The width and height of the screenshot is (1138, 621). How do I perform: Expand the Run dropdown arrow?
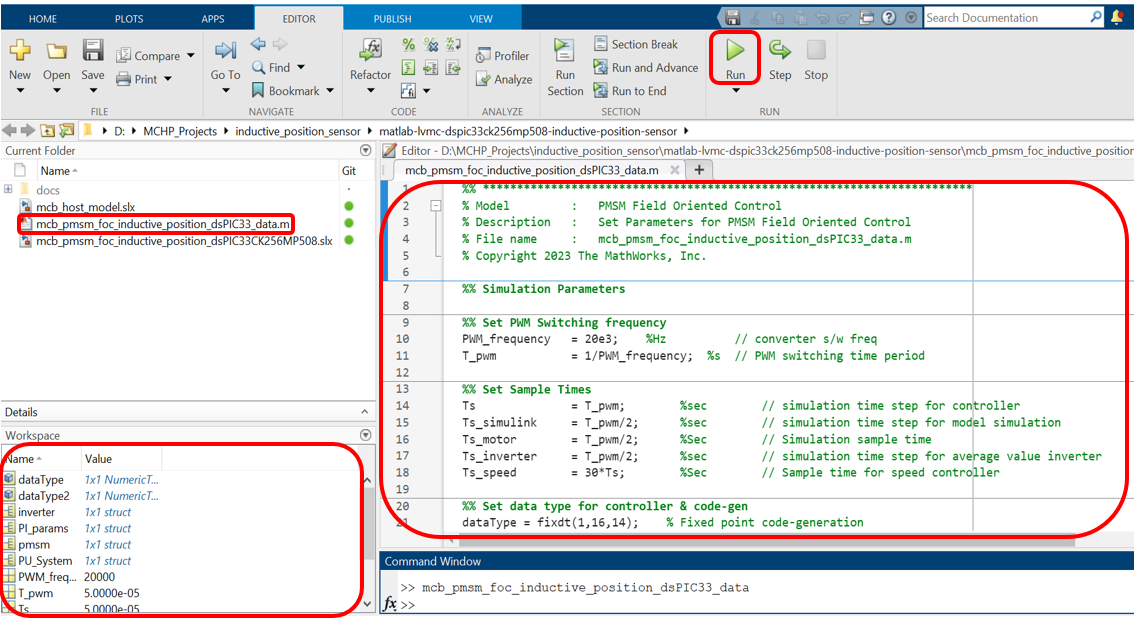click(x=735, y=91)
